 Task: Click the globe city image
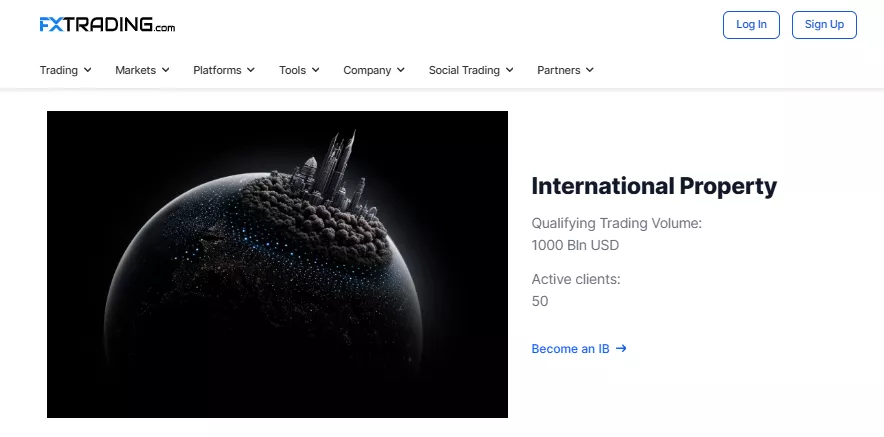[277, 264]
